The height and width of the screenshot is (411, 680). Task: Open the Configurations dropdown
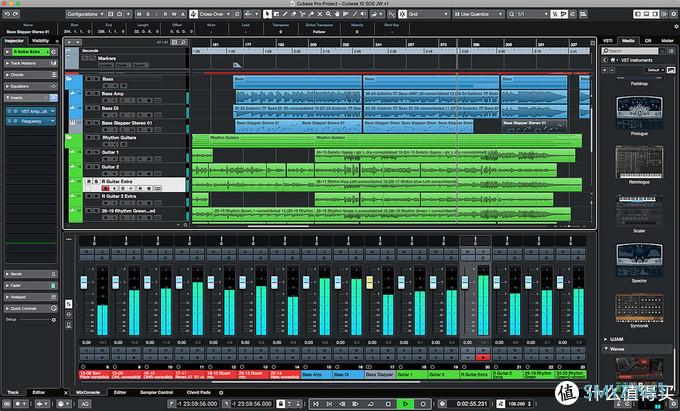pos(86,14)
